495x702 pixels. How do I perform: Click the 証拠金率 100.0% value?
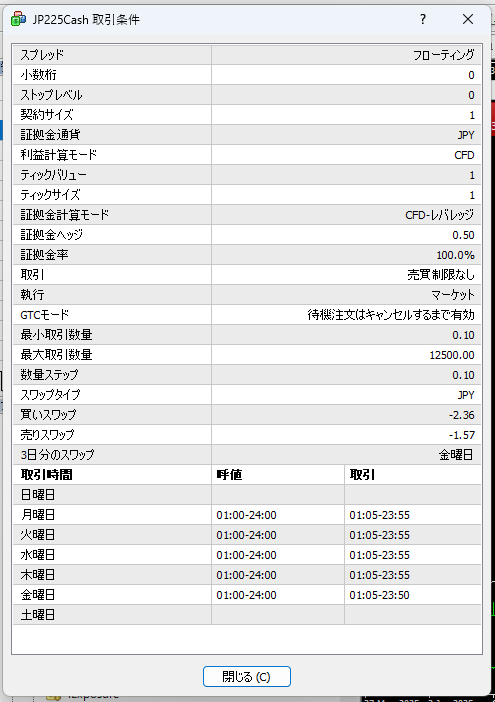(x=455, y=255)
